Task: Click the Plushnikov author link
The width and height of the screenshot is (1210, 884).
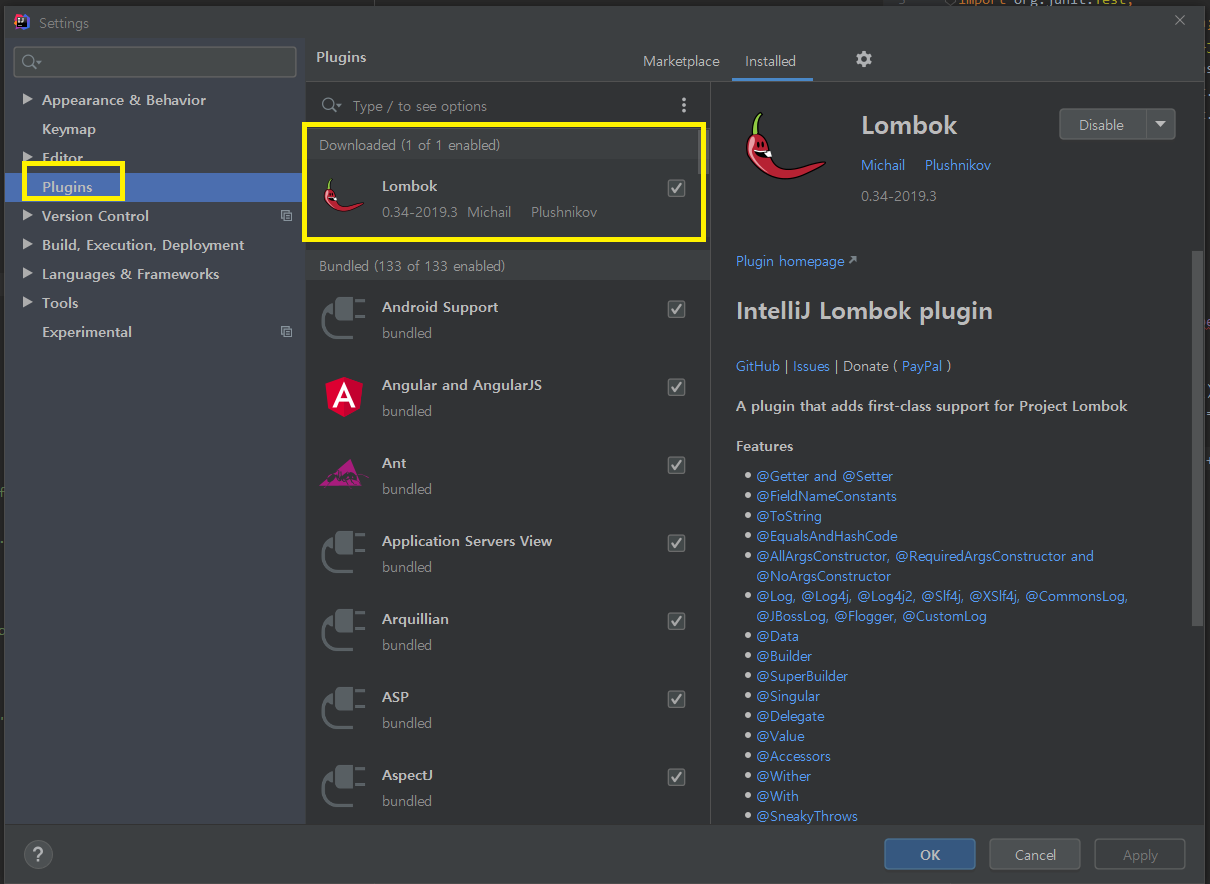Action: [958, 165]
